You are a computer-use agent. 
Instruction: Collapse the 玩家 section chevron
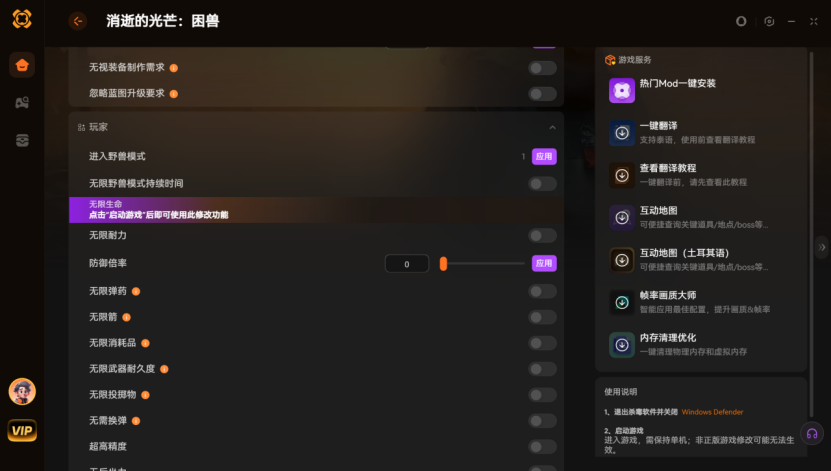click(x=552, y=127)
